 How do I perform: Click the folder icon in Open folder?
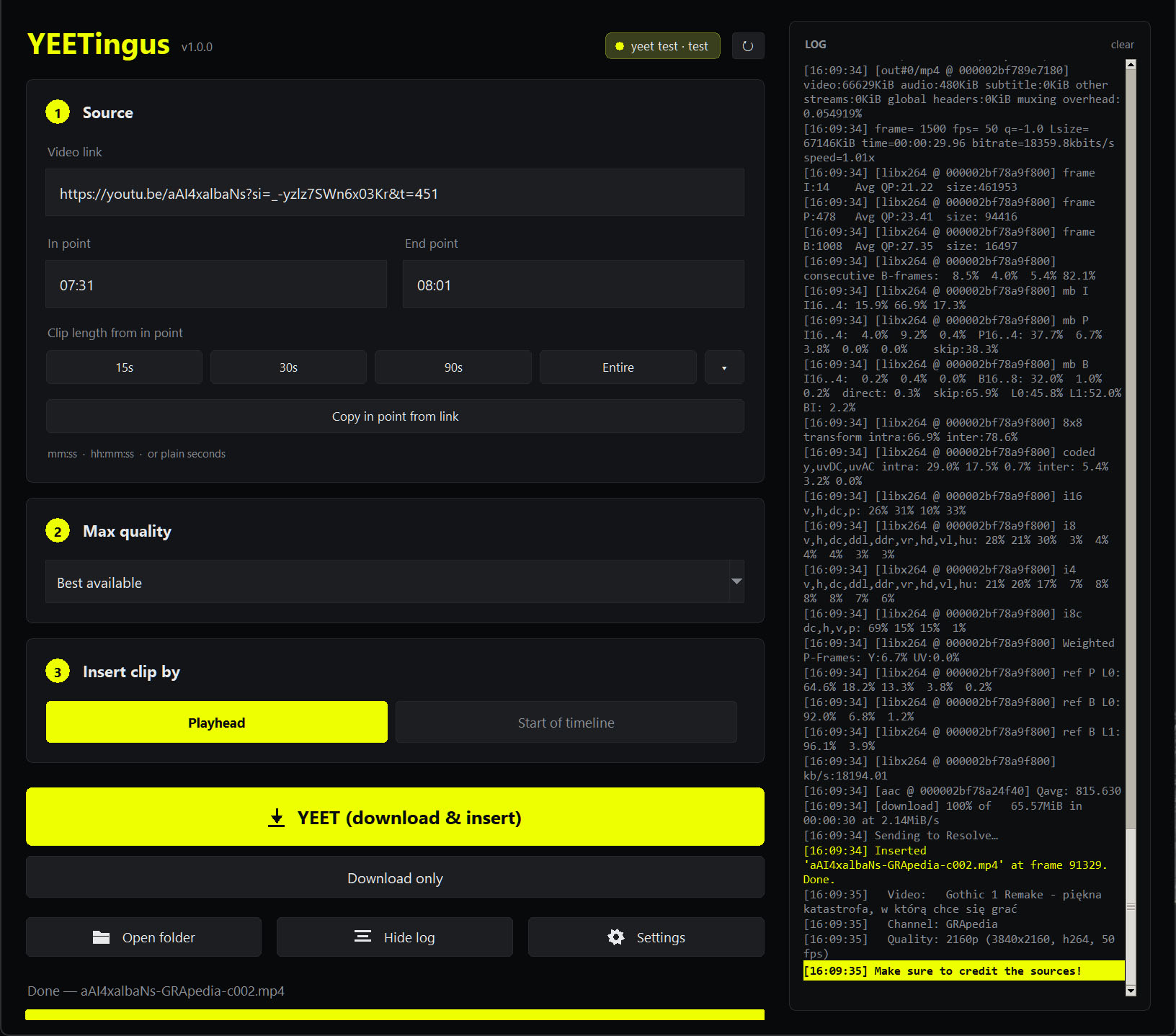click(102, 937)
